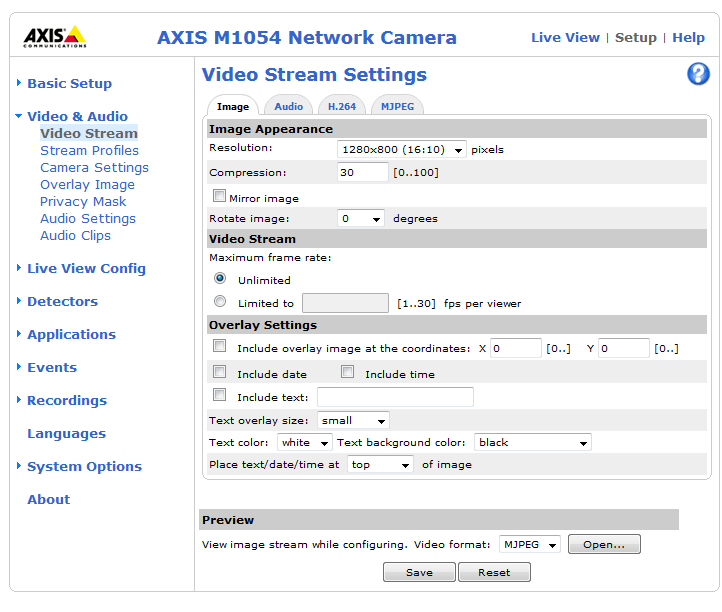722x612 pixels.
Task: Click the Open... preview button
Action: pyautogui.click(x=604, y=544)
